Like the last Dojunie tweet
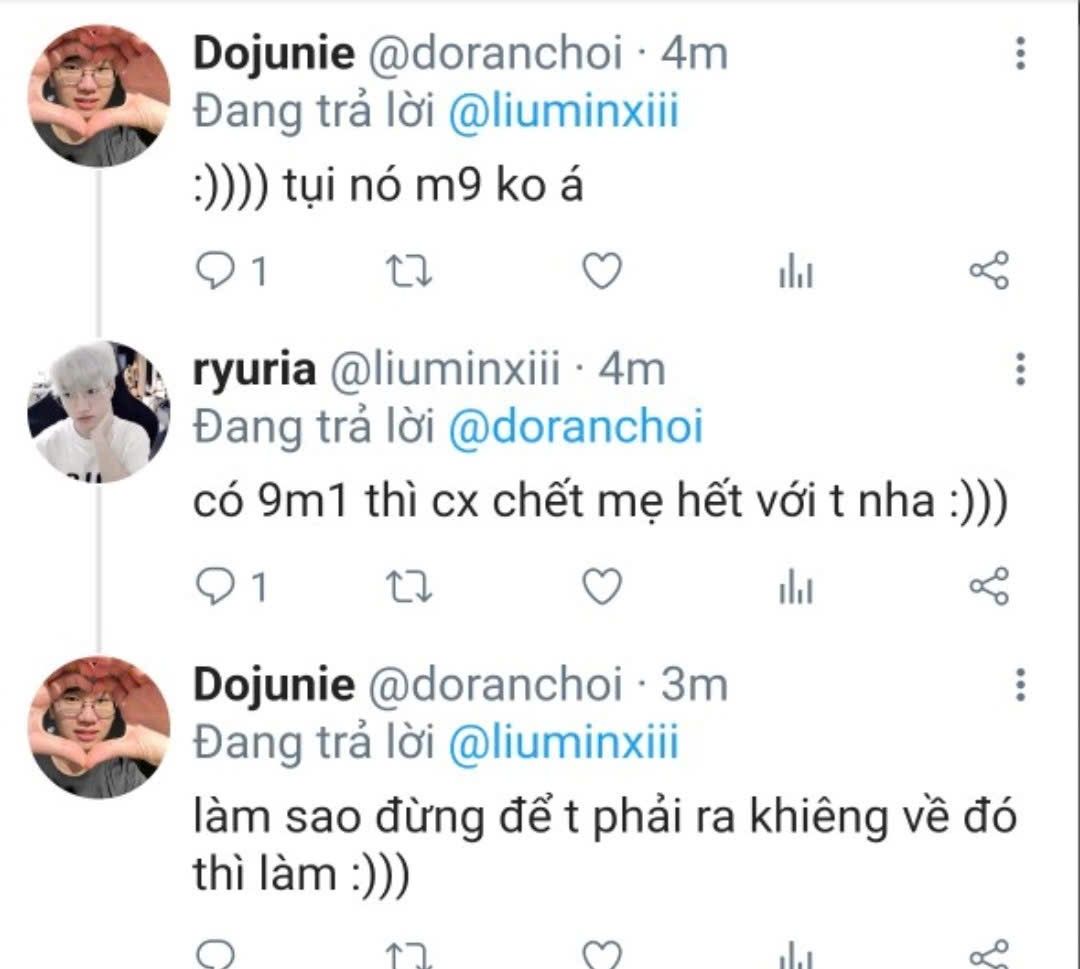The image size is (1080, 969). [x=602, y=954]
